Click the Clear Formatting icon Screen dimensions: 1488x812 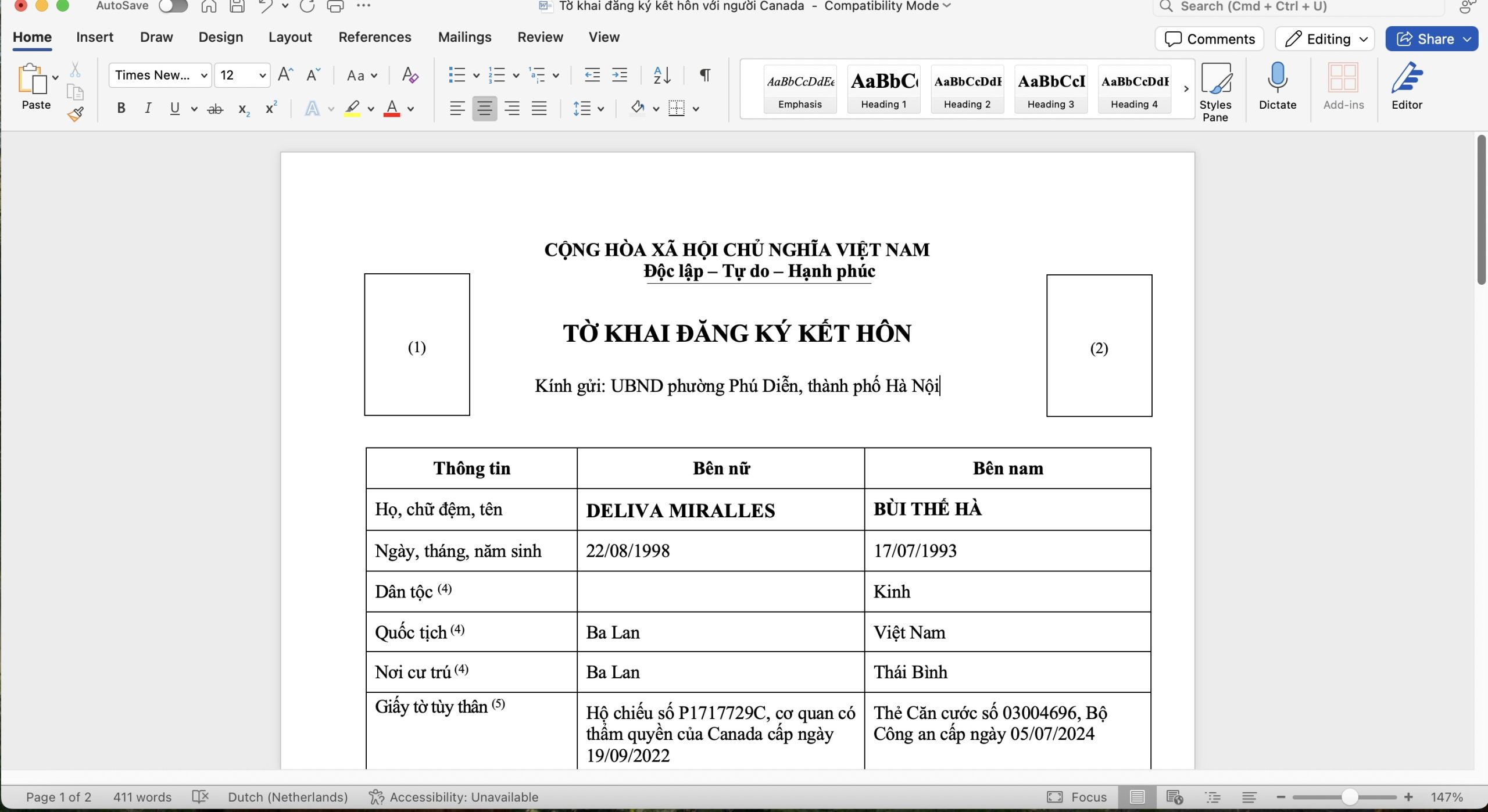410,75
